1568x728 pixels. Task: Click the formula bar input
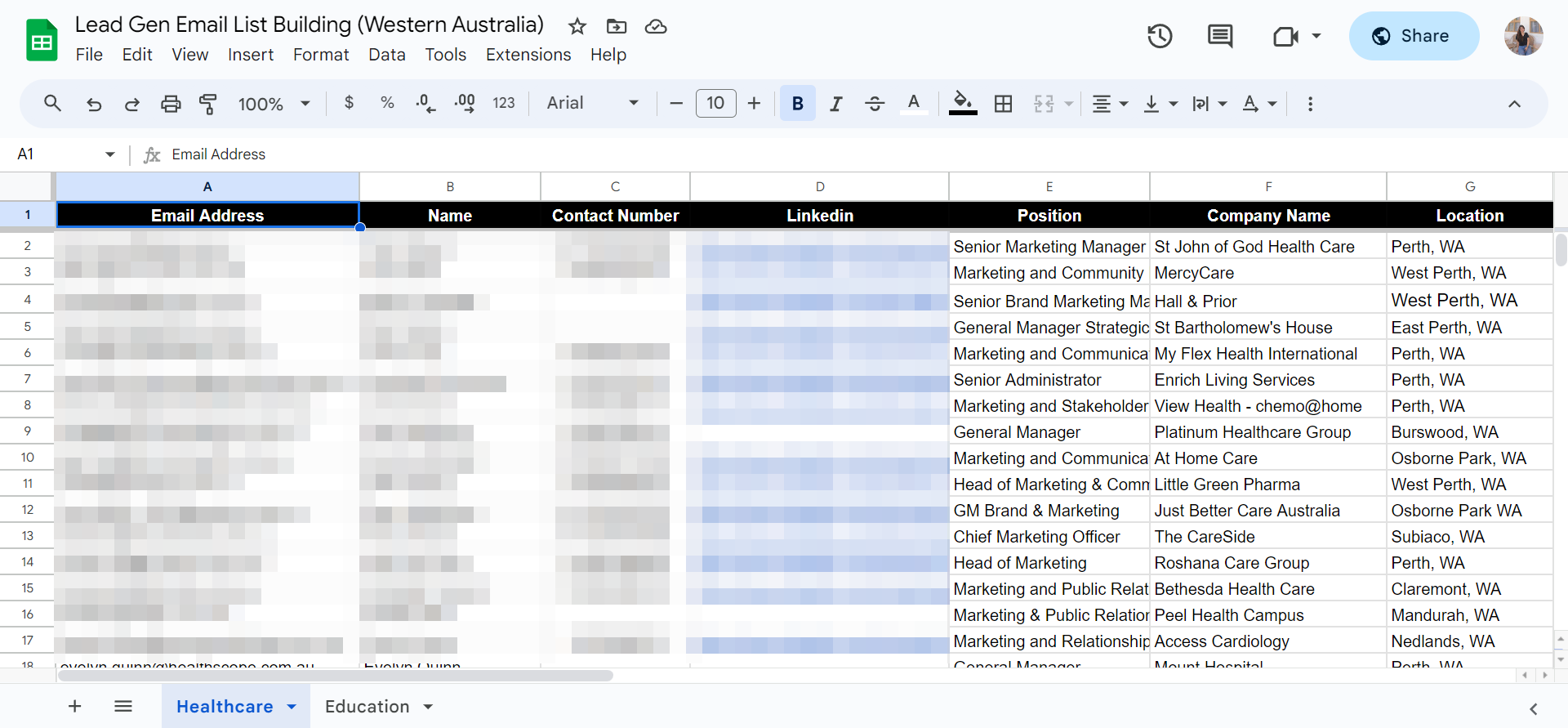point(866,154)
